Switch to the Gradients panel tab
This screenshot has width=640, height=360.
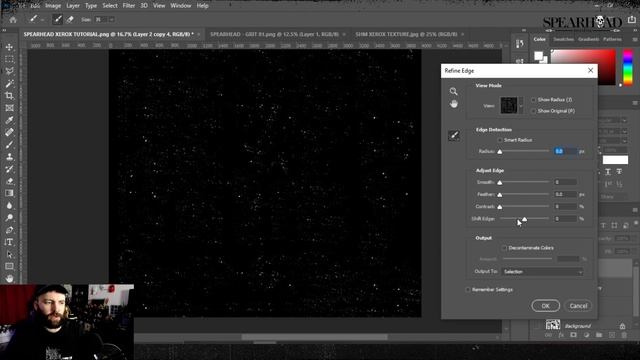coord(589,40)
